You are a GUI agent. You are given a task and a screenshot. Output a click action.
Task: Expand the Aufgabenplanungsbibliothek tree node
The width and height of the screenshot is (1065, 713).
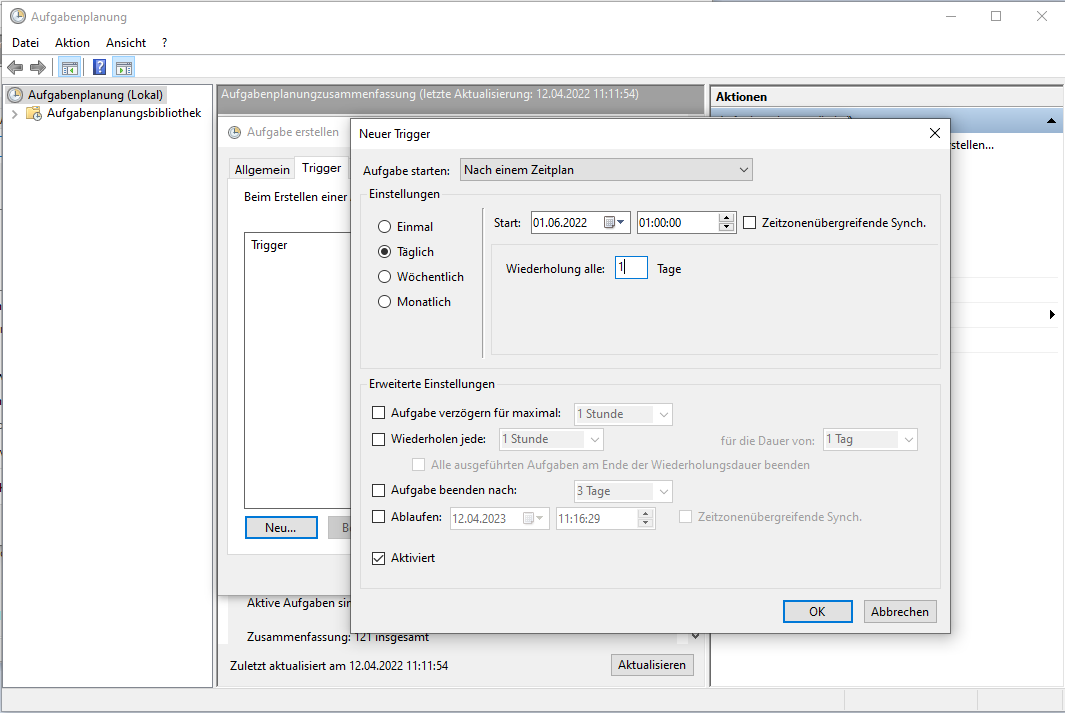[x=14, y=114]
